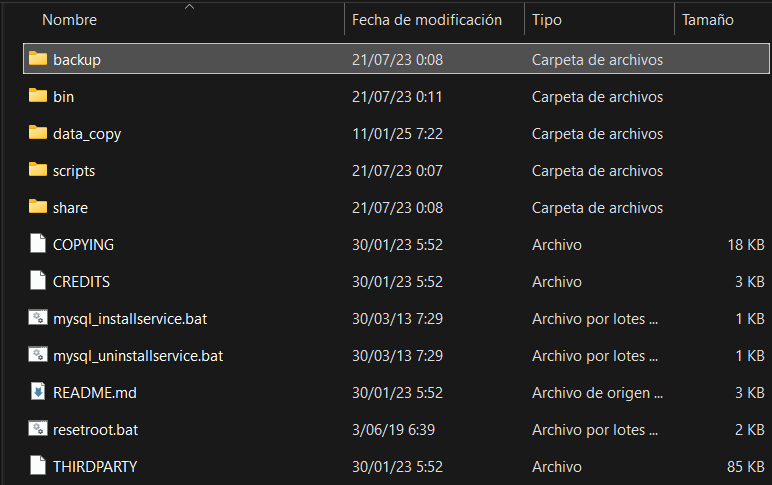Viewport: 772px width, 485px height.
Task: Select the mysql_installservice.bat batch icon
Action: (x=38, y=318)
